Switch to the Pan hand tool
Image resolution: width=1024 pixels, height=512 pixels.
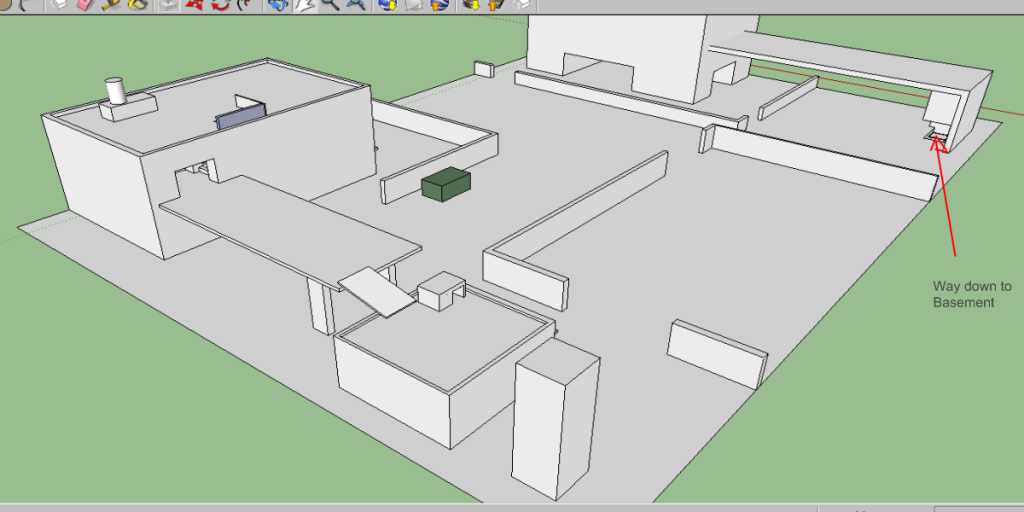[x=303, y=5]
